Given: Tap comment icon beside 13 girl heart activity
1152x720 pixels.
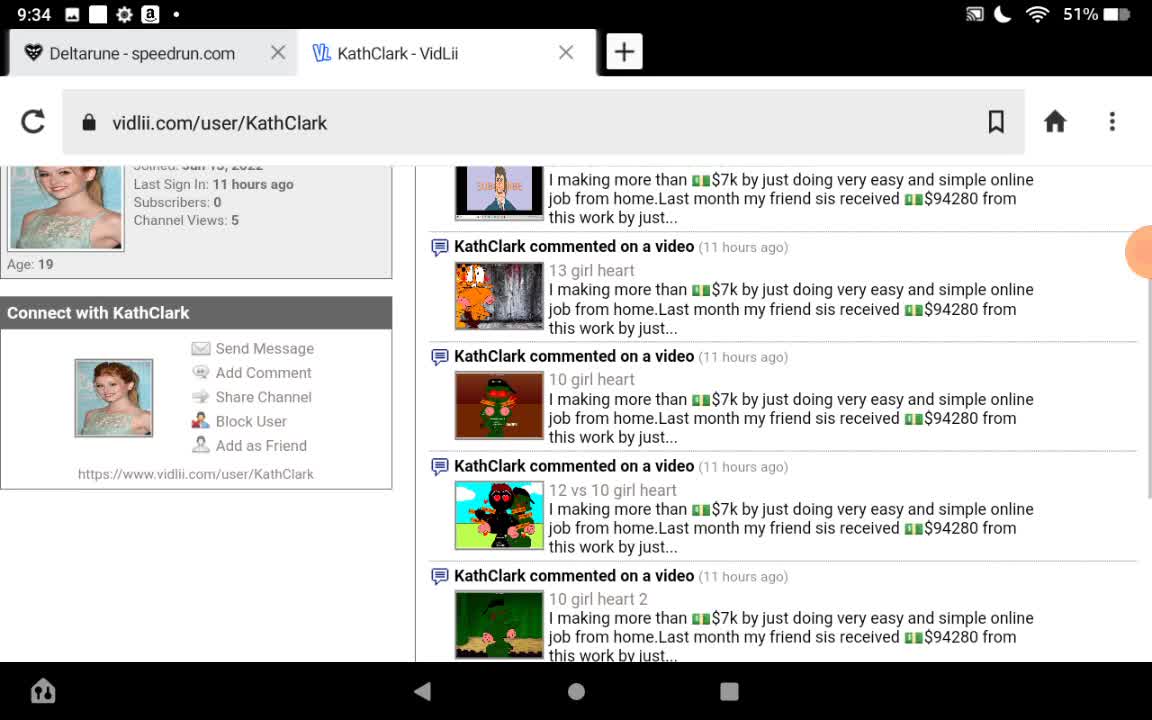Looking at the screenshot, I should point(439,248).
